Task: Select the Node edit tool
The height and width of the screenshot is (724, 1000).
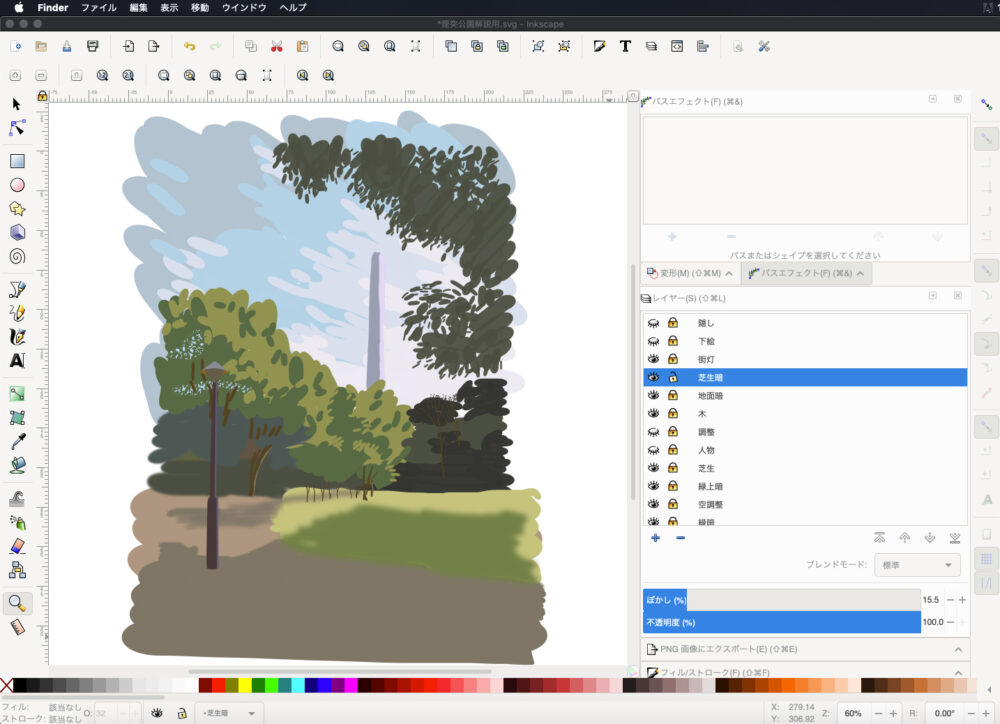Action: click(x=17, y=128)
